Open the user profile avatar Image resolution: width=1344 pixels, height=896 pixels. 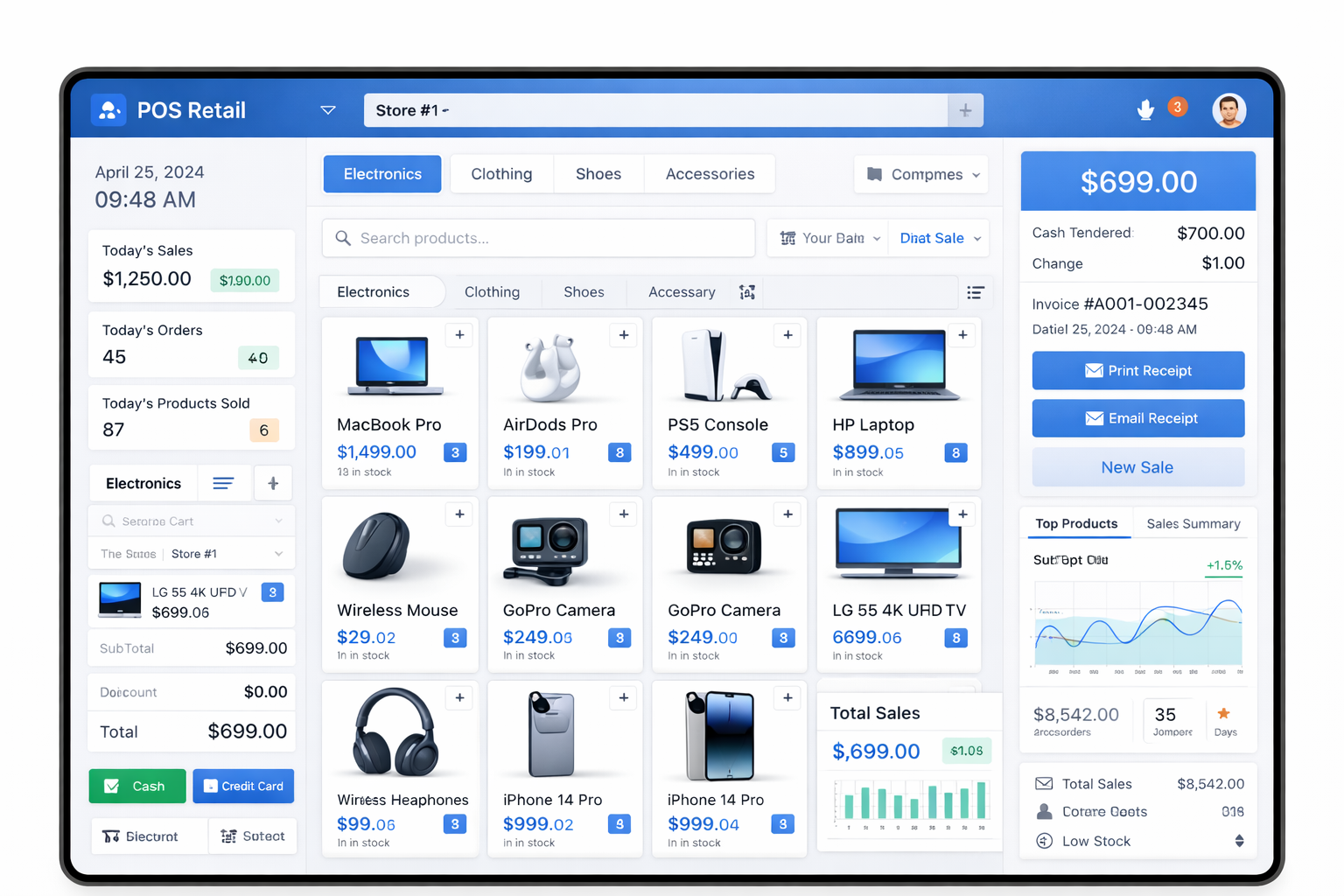click(x=1228, y=111)
